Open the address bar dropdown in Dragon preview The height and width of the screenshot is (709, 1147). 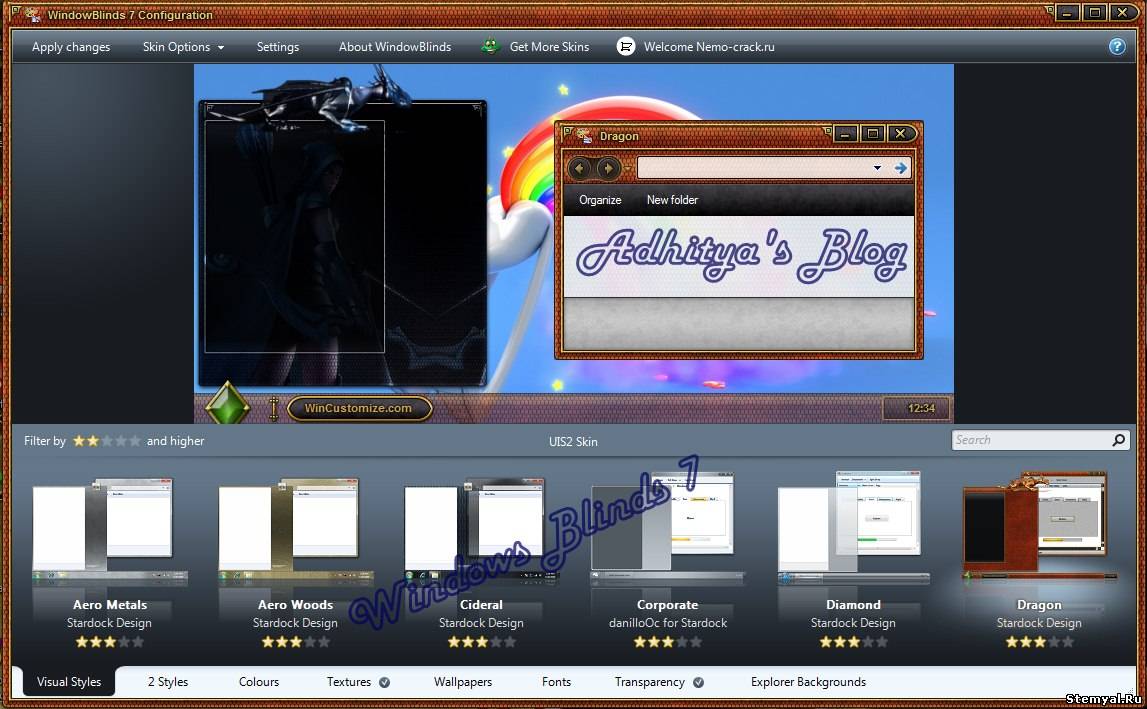(x=877, y=168)
